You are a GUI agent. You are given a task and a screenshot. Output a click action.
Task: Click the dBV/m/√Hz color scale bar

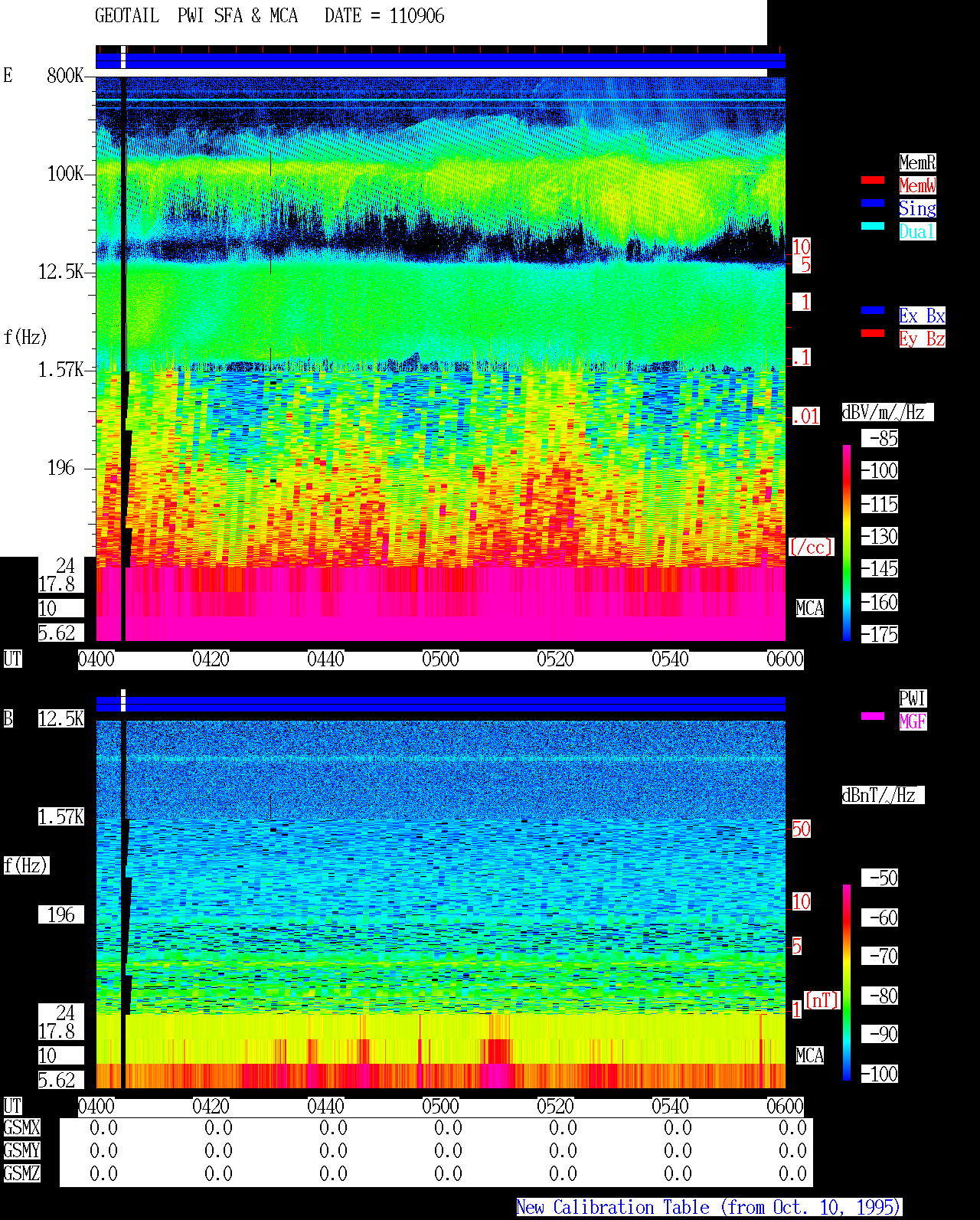coord(847,543)
